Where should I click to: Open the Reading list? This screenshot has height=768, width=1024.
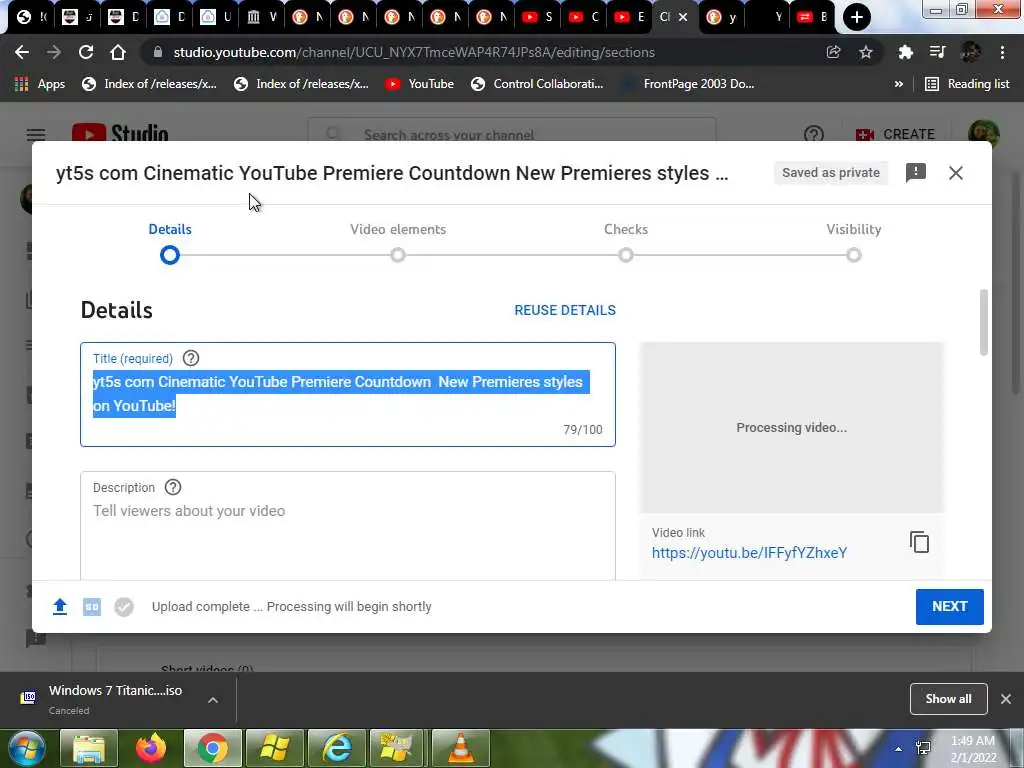(x=967, y=84)
